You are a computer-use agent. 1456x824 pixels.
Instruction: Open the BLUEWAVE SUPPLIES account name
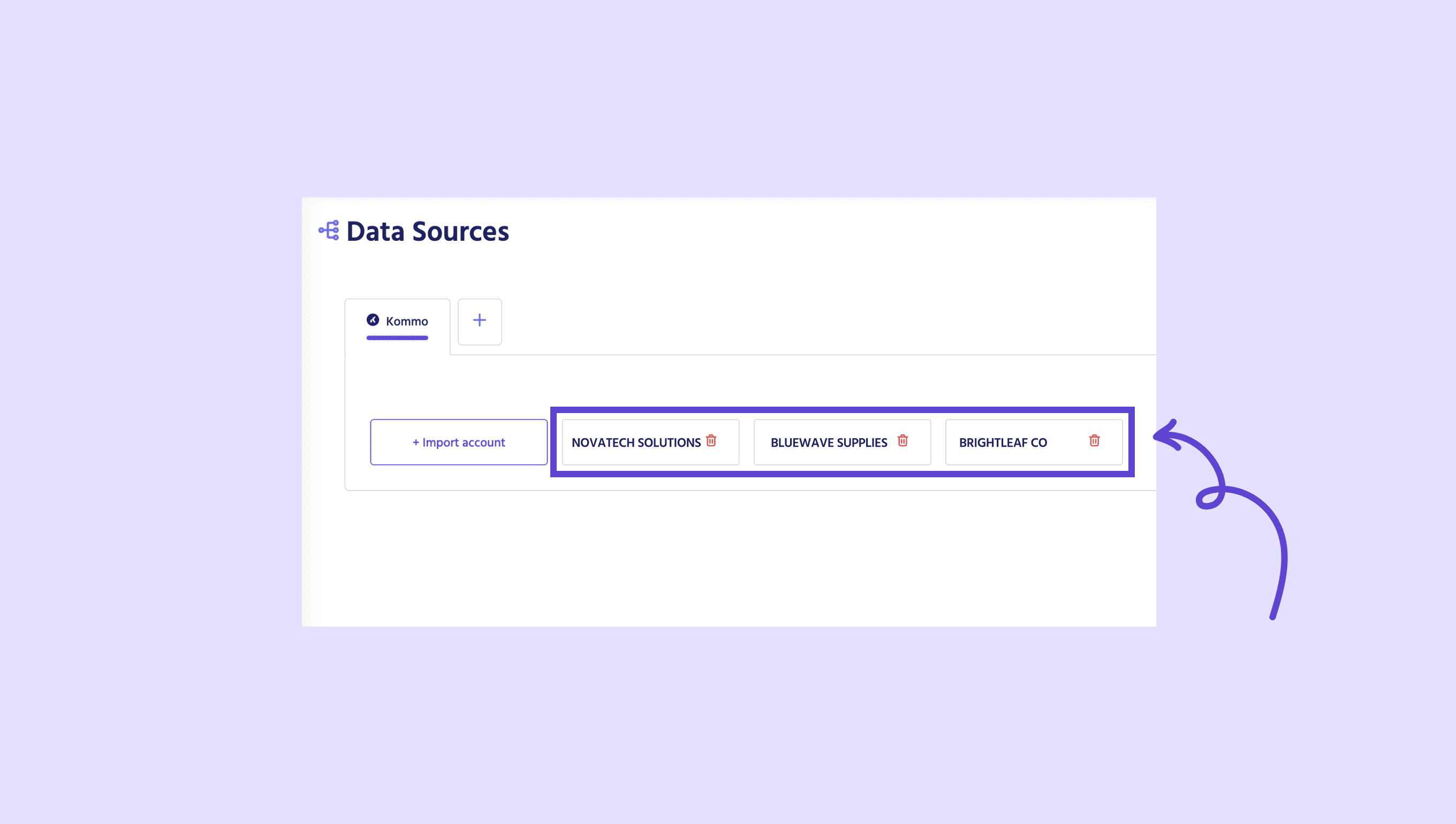(x=829, y=442)
